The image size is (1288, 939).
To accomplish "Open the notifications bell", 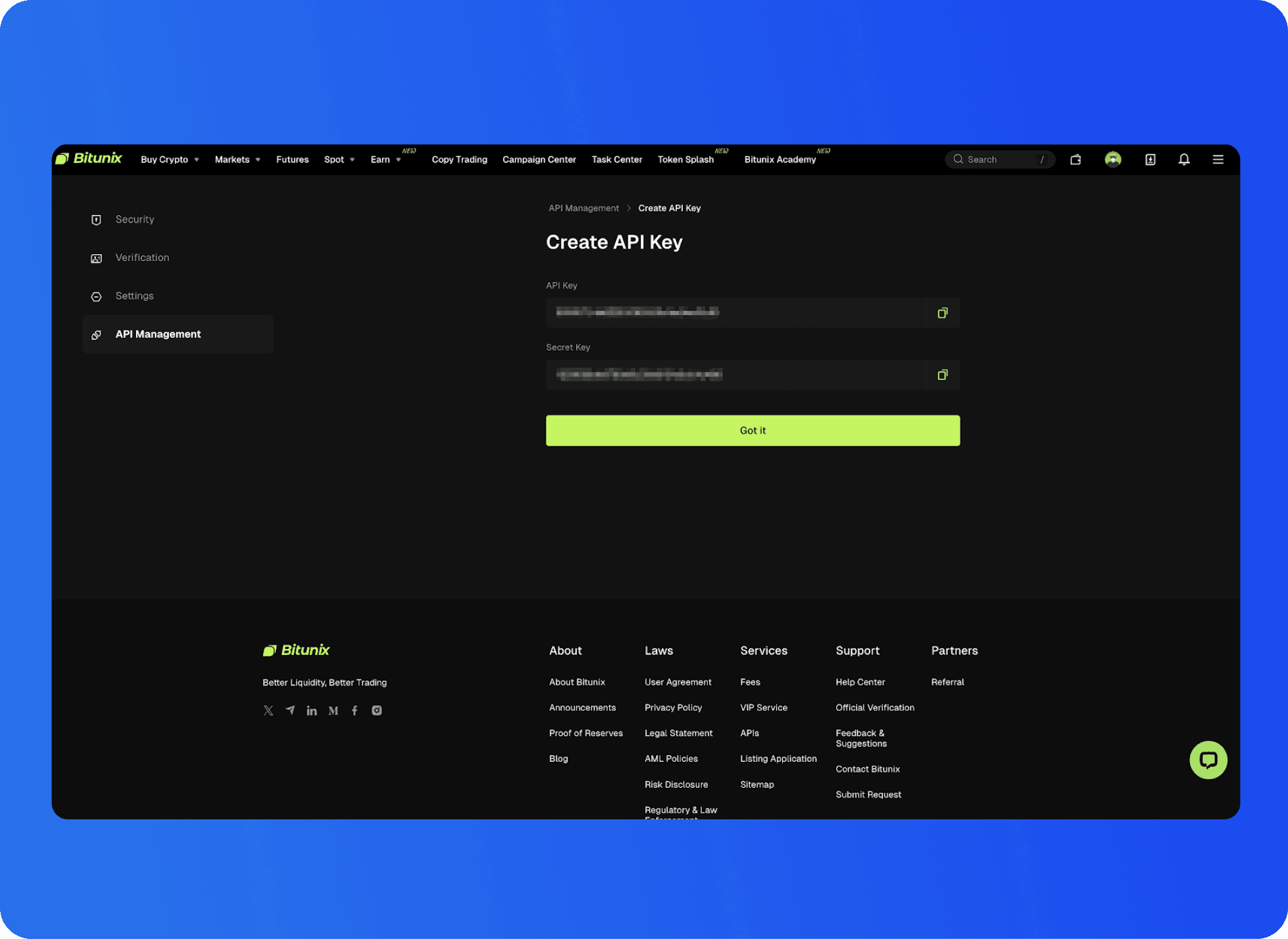I will click(x=1183, y=160).
